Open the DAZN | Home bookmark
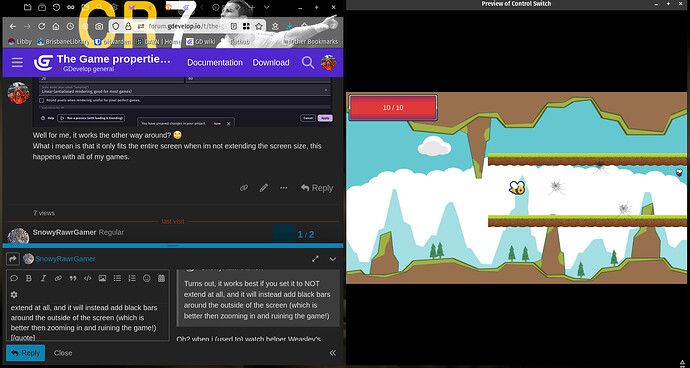 point(159,42)
